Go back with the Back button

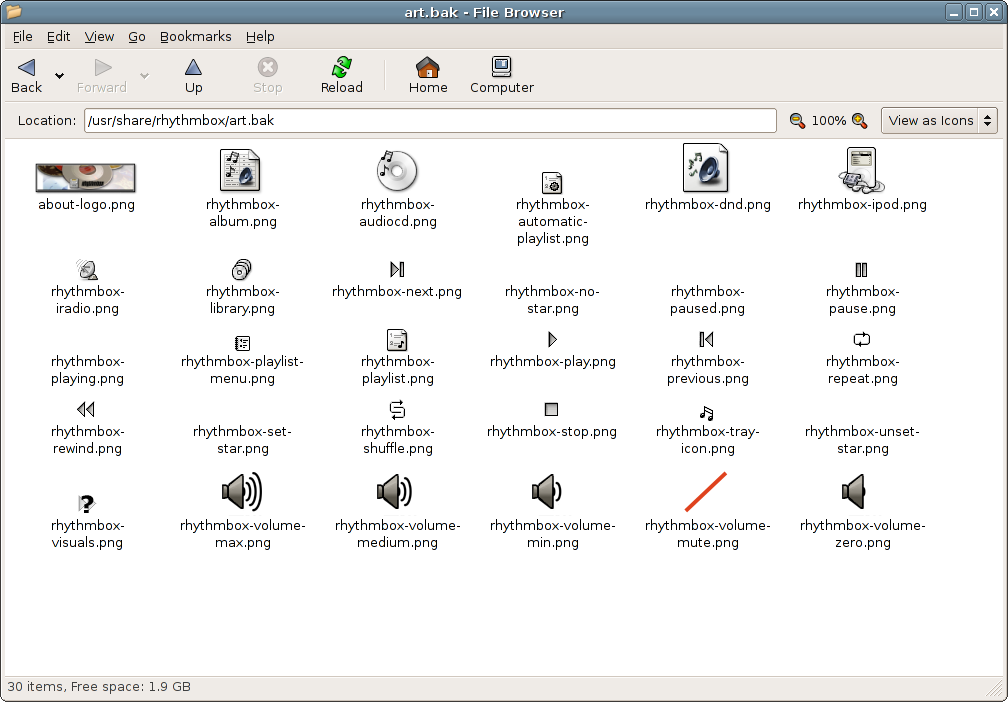click(x=26, y=76)
